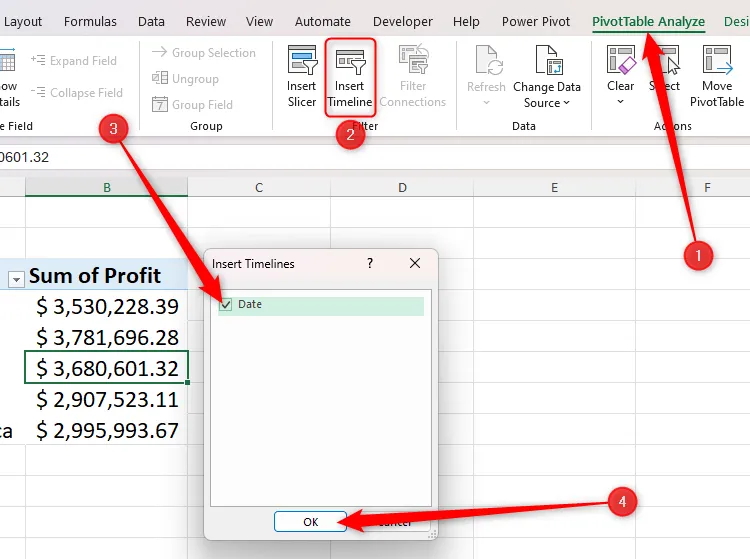Open the Power Pivot tab
750x559 pixels.
tap(536, 22)
